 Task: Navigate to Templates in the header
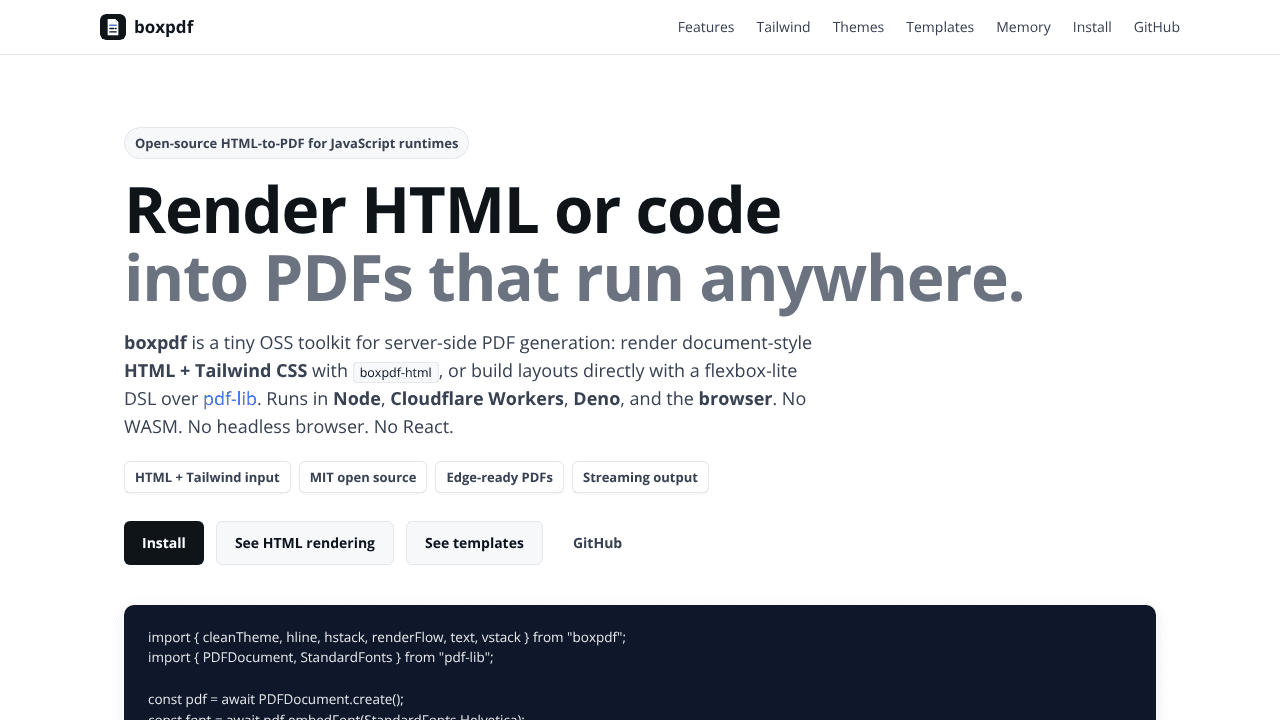pyautogui.click(x=940, y=27)
